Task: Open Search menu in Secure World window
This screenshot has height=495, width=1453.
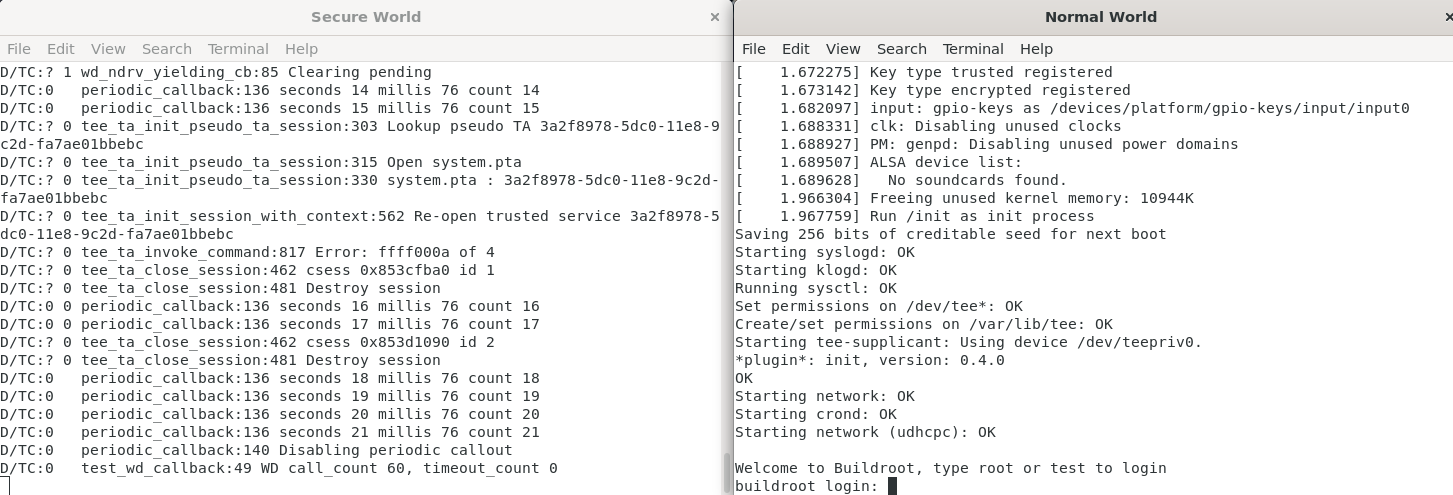Action: click(166, 49)
